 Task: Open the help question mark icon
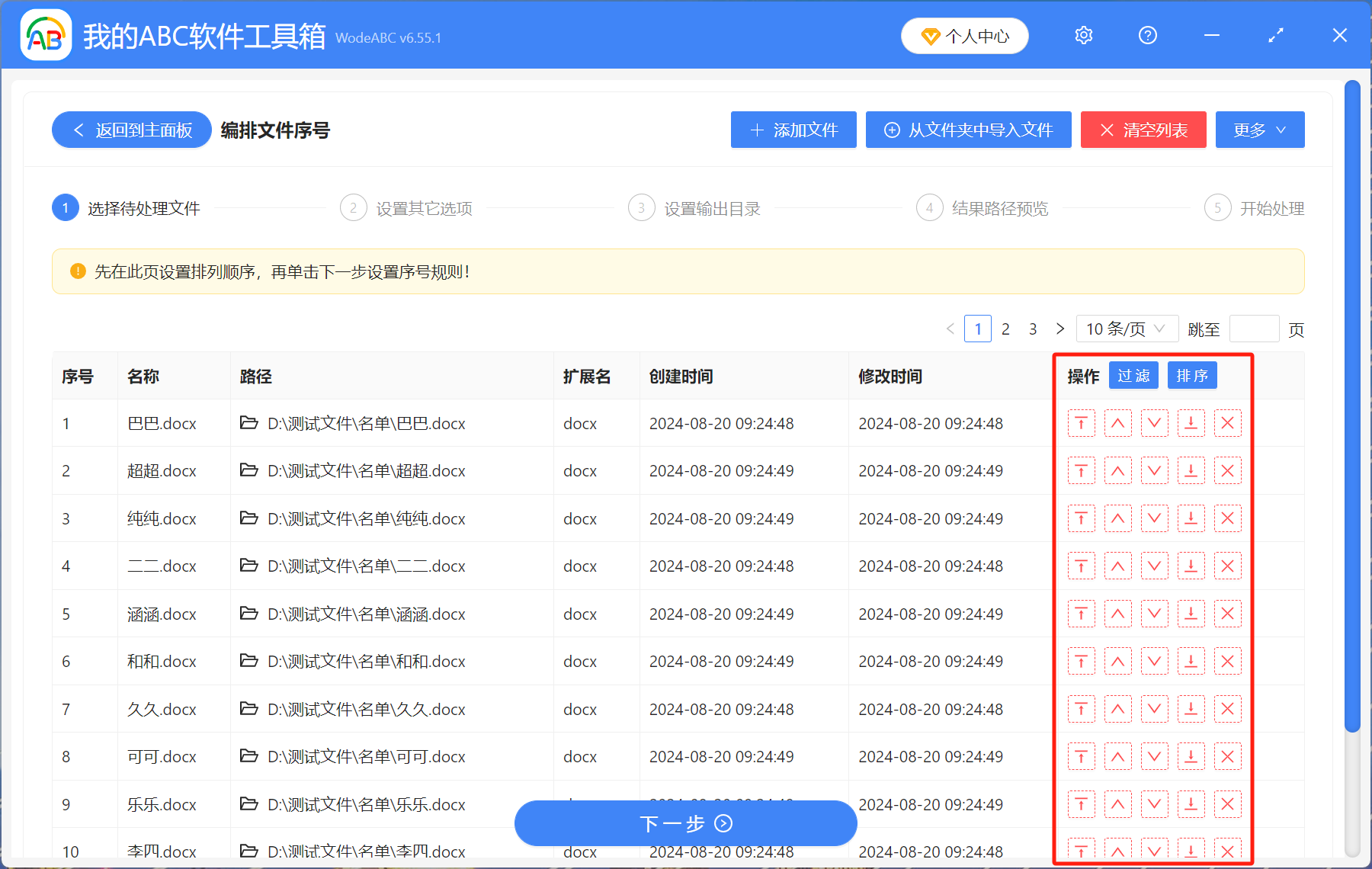[x=1147, y=36]
